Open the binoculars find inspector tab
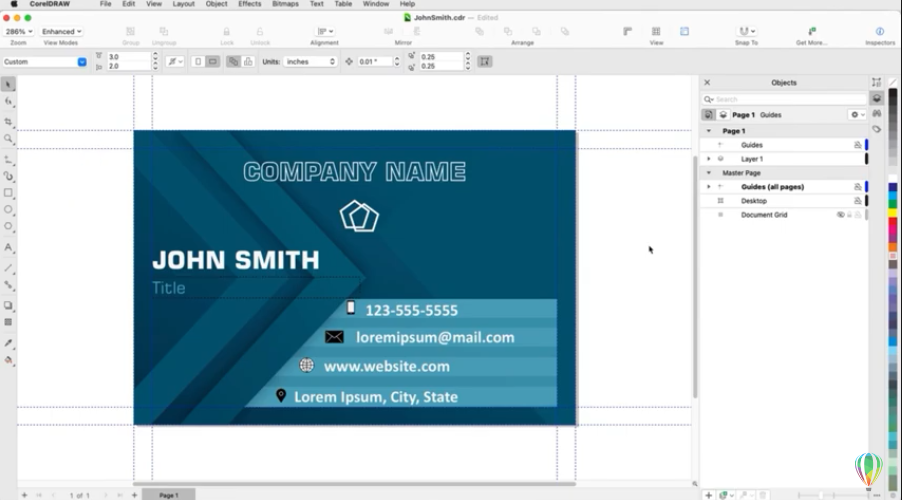The width and height of the screenshot is (902, 500). [x=877, y=114]
